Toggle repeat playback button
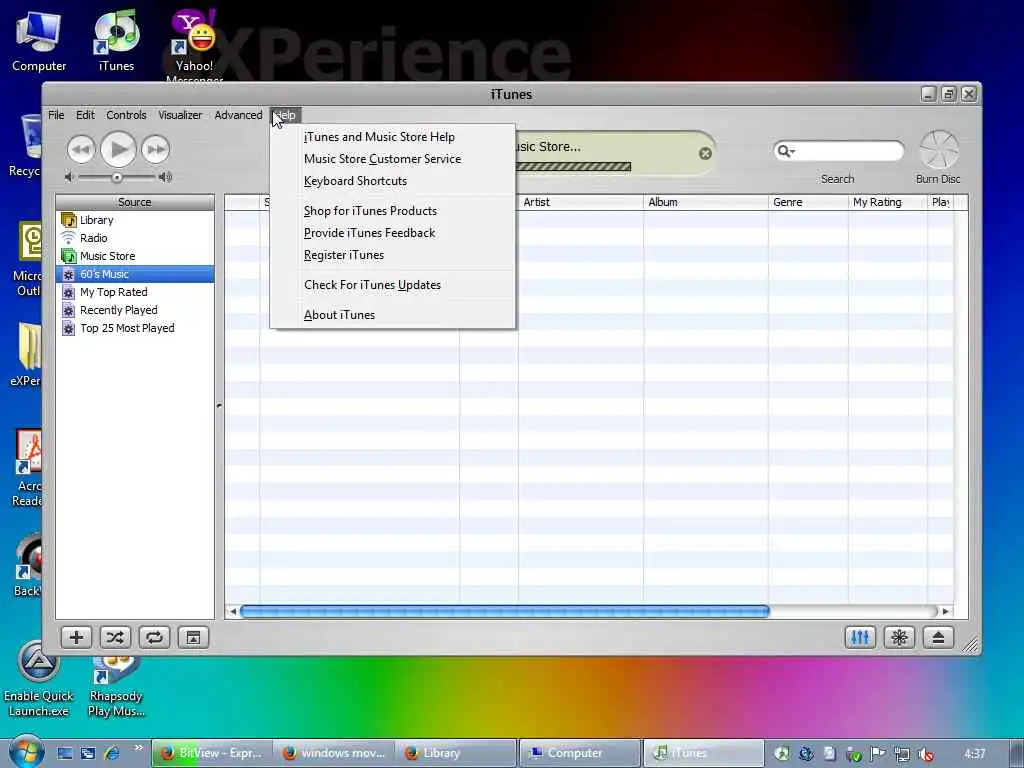Screen dimensions: 1024x768 [154, 637]
